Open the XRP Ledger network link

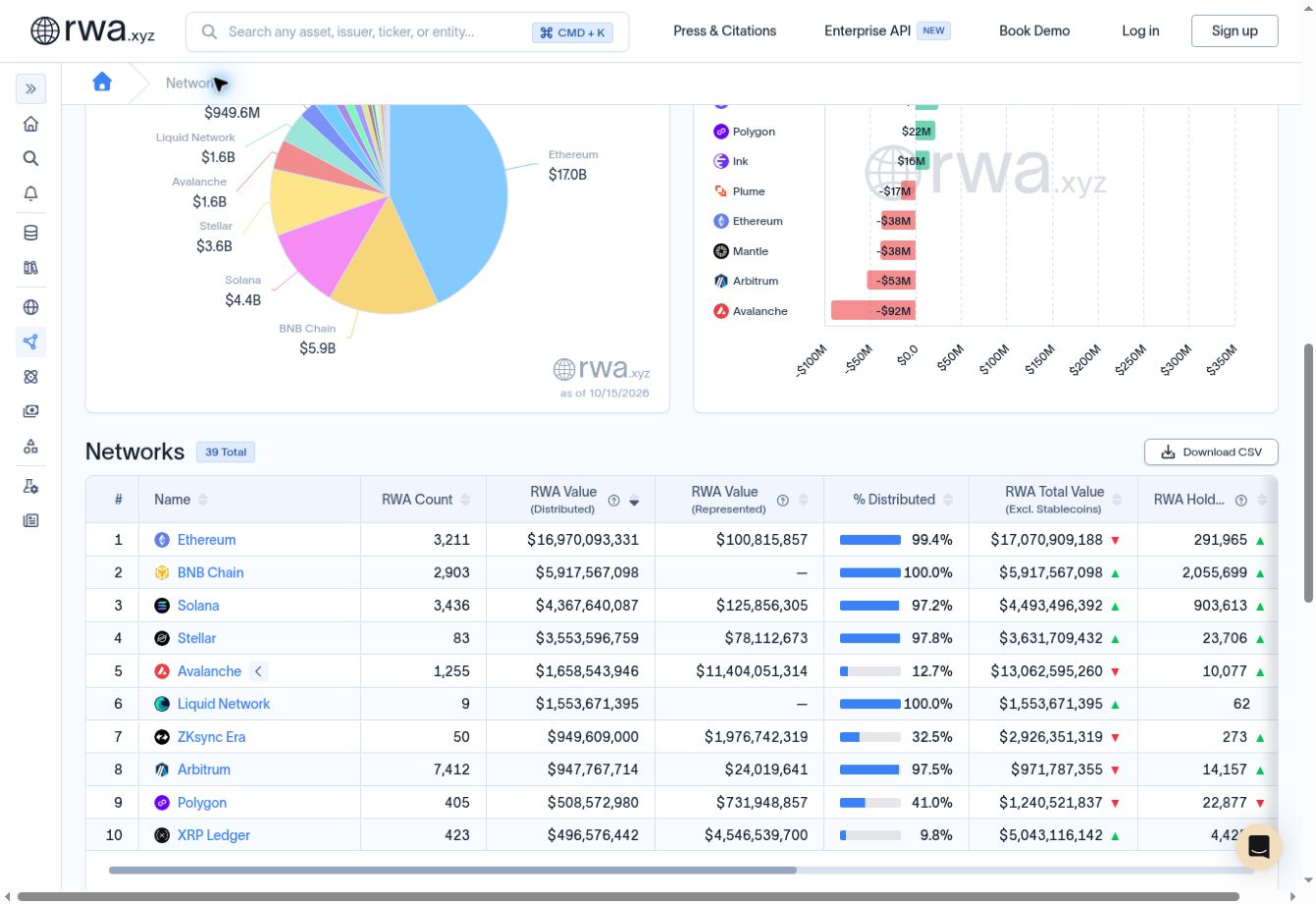point(214,835)
